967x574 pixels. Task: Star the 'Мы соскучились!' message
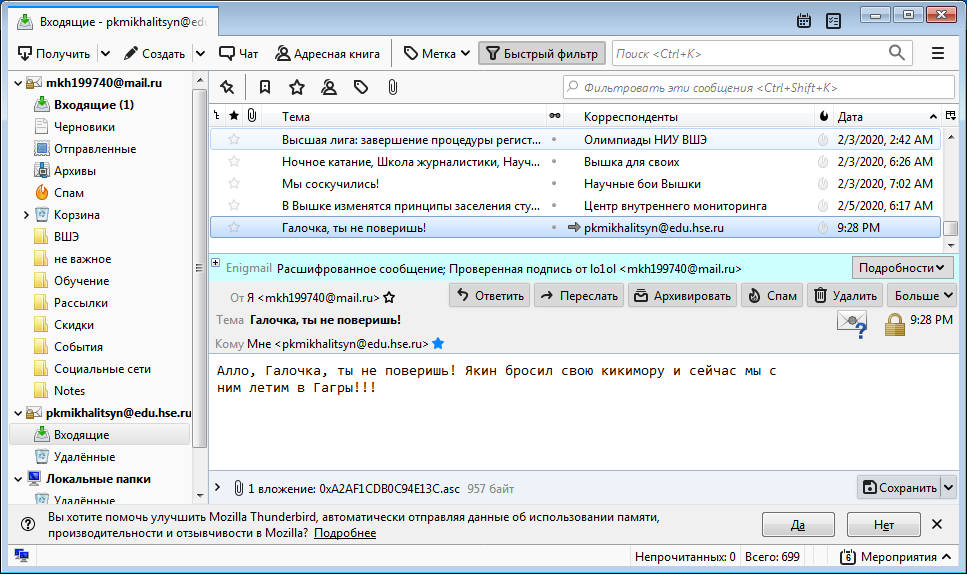[x=234, y=183]
